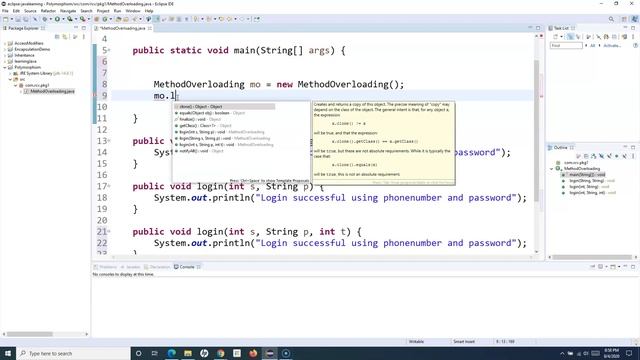The width and height of the screenshot is (640, 360).
Task: Click the editor vertical scrollbar
Action: [x=537, y=131]
